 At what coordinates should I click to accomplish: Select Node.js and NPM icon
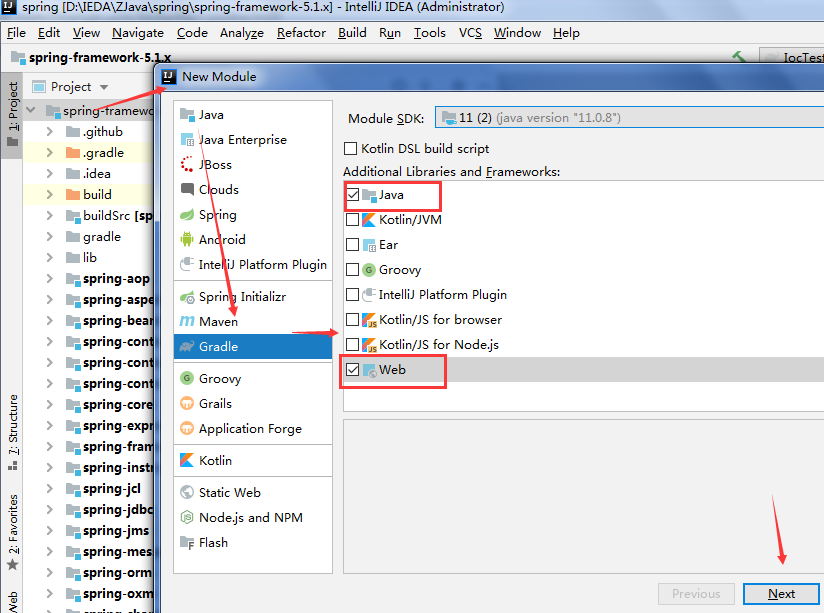click(x=187, y=517)
